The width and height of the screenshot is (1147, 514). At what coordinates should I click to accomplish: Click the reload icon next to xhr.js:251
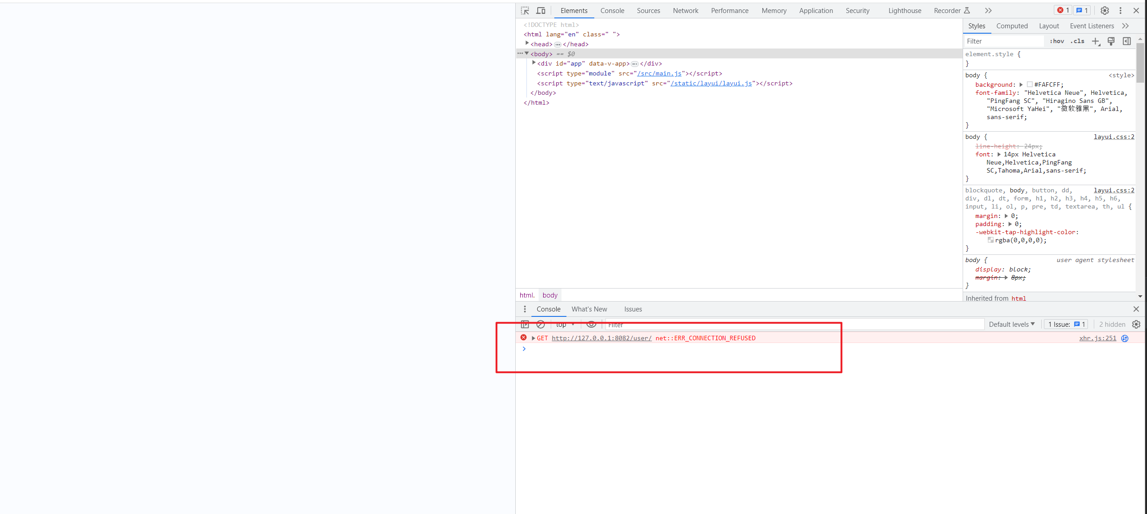1125,339
